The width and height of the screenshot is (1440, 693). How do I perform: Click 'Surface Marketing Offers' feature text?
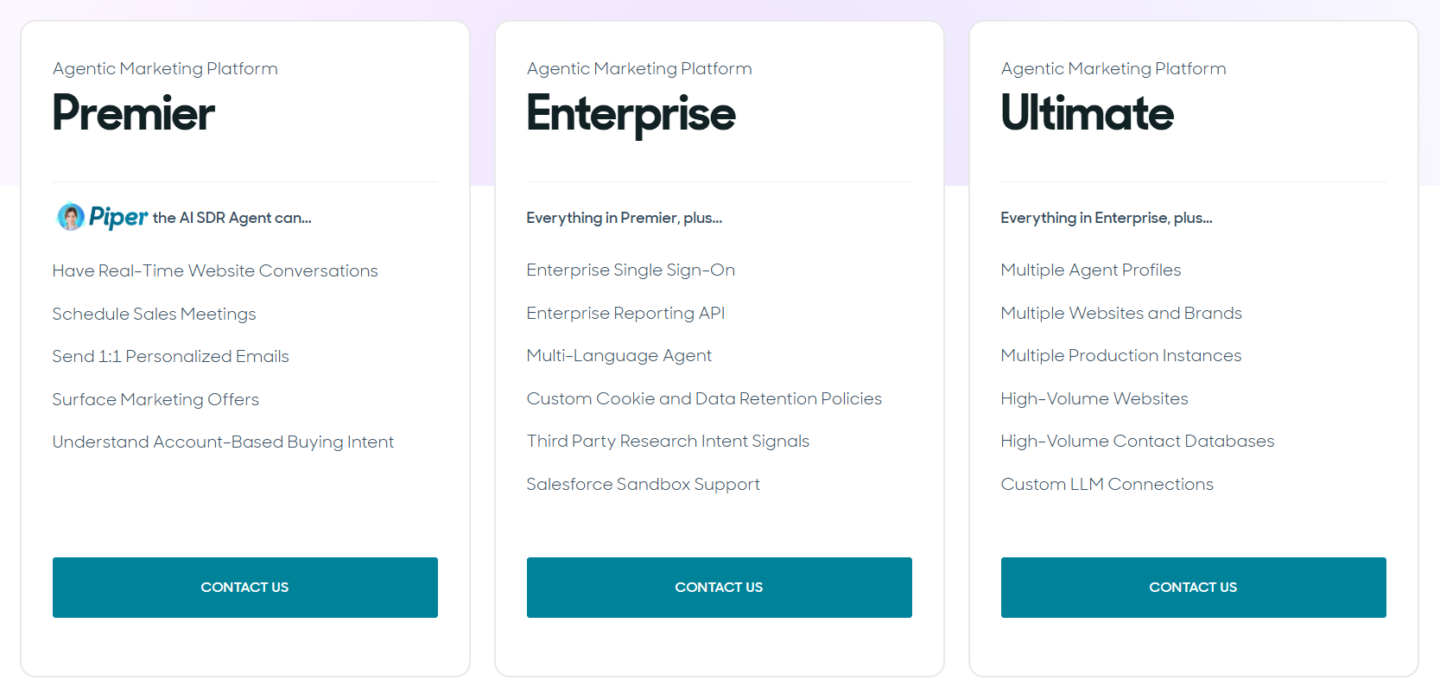pos(155,399)
